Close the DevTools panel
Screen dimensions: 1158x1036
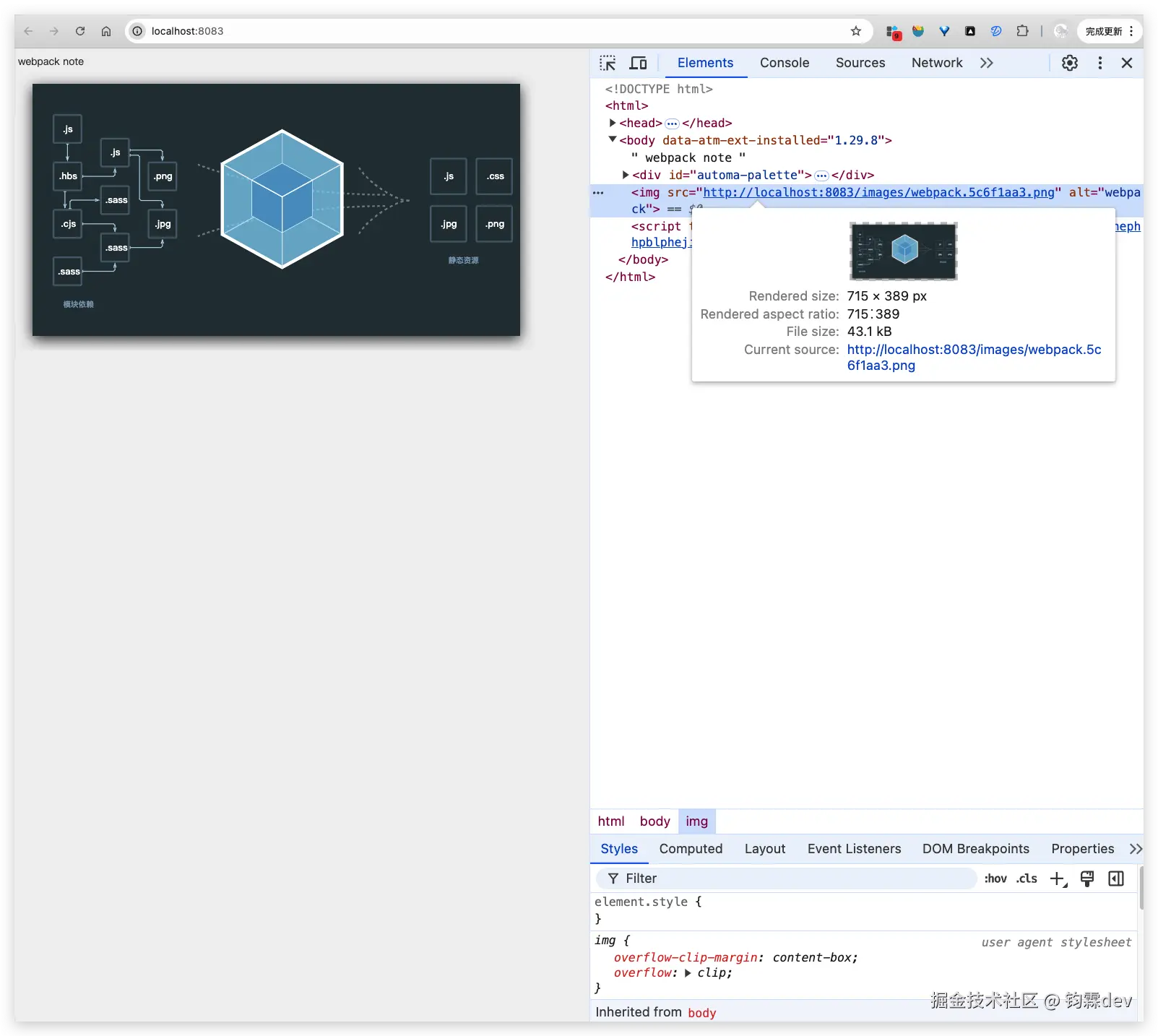[x=1127, y=63]
